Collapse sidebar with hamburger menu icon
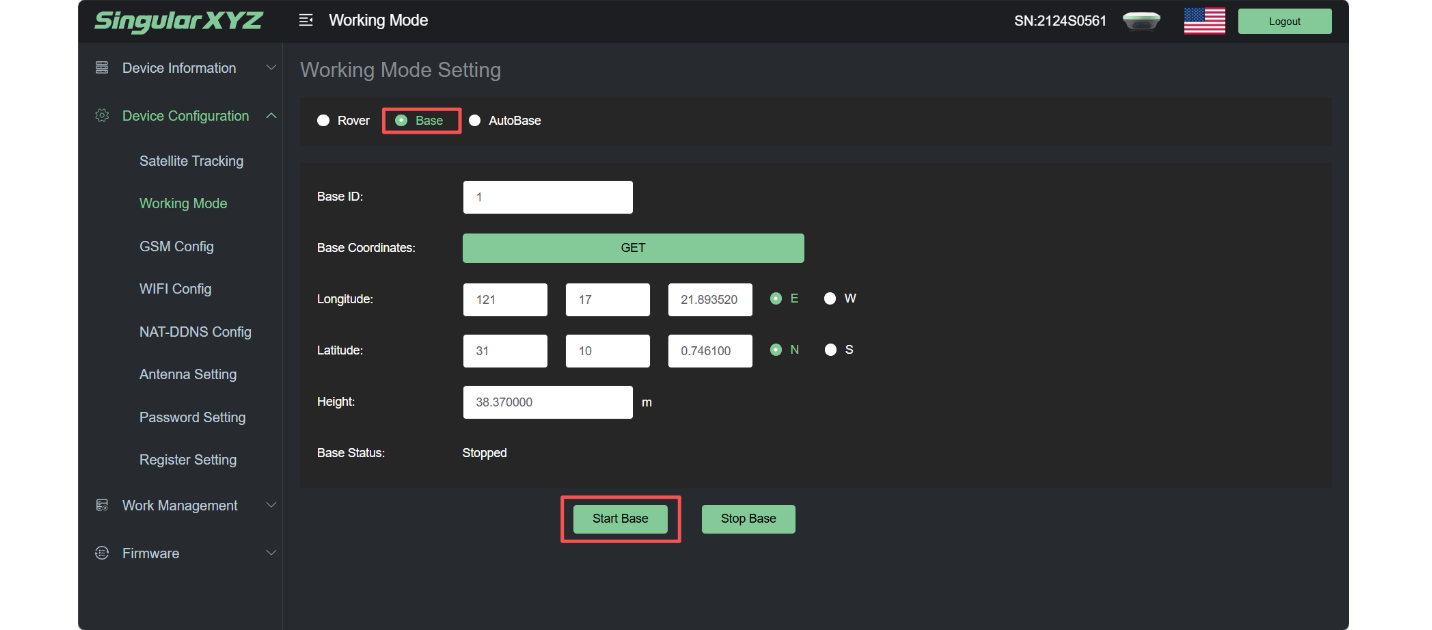 click(x=306, y=21)
